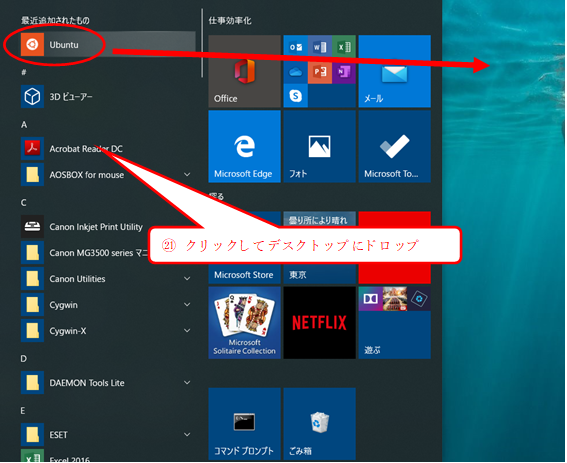
Task: Open the フォト tile
Action: [320, 146]
